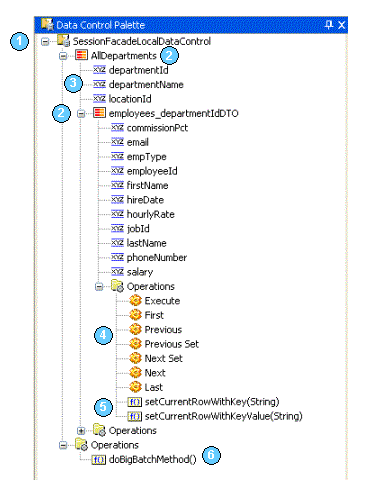Click the hourlyRate attribute icon
The image size is (373, 503).
117,214
